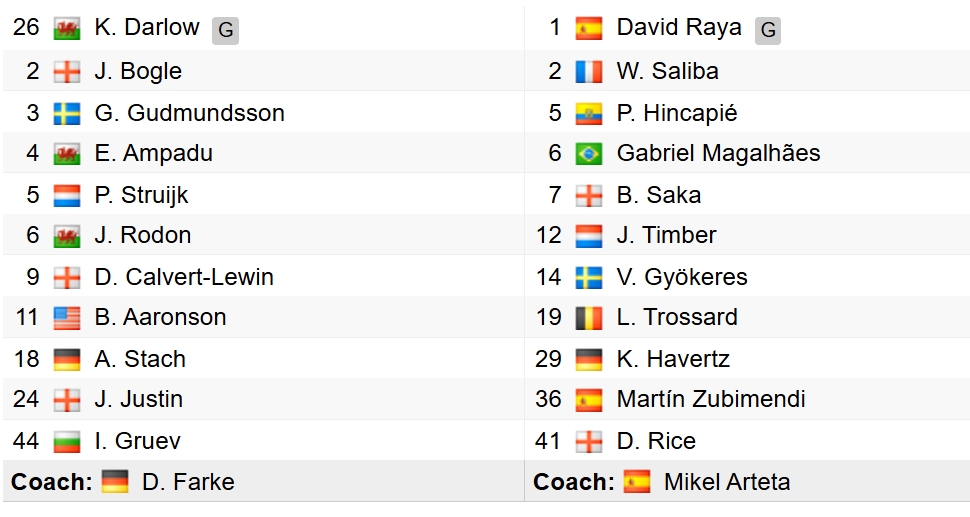Click coach name D. Farke
Viewport: 970px width, 517px height.
pyautogui.click(x=188, y=482)
